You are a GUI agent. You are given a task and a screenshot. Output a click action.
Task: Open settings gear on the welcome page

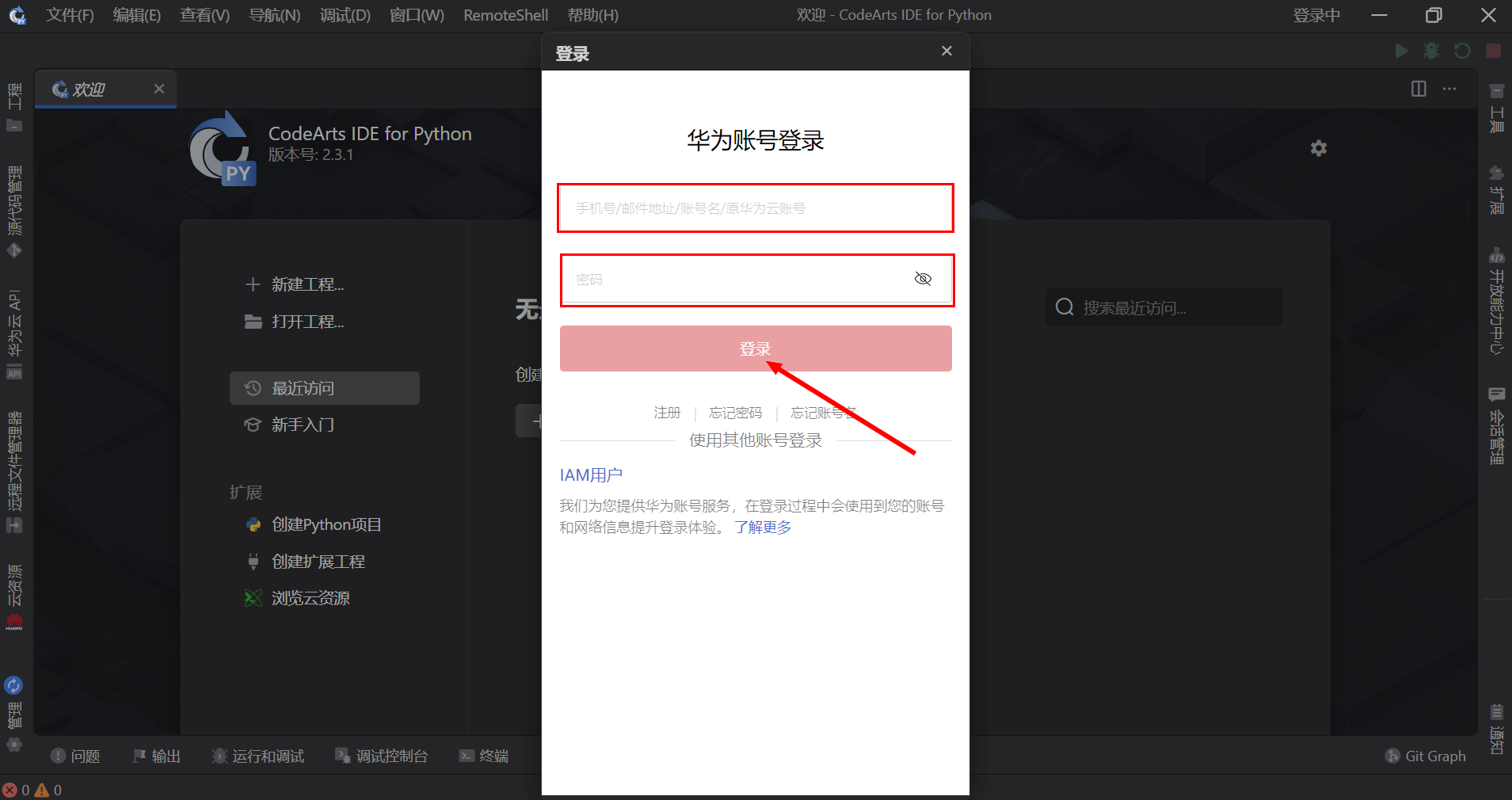pyautogui.click(x=1317, y=147)
